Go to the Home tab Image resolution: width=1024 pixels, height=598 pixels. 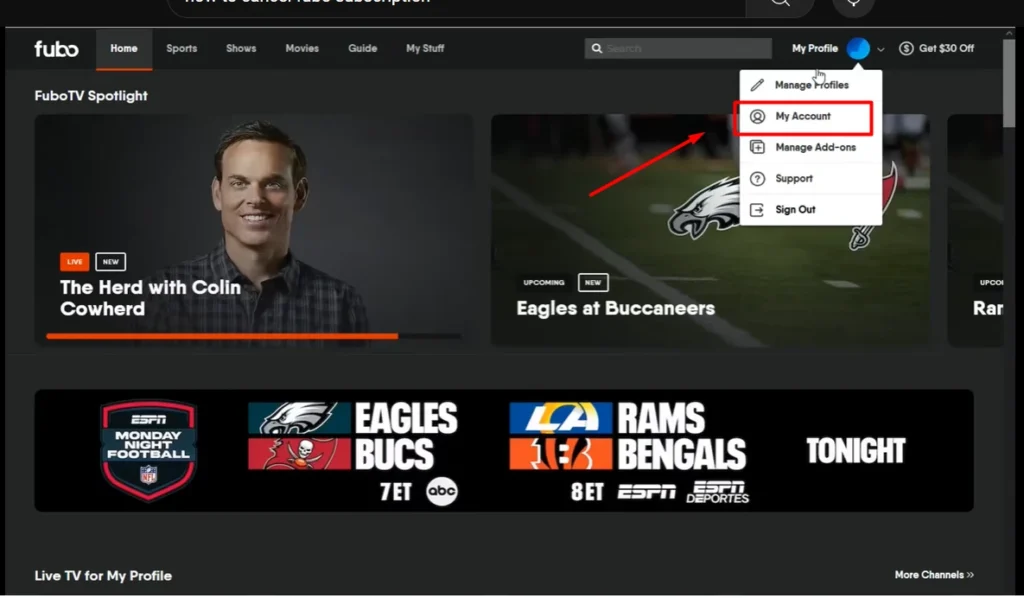click(x=124, y=49)
